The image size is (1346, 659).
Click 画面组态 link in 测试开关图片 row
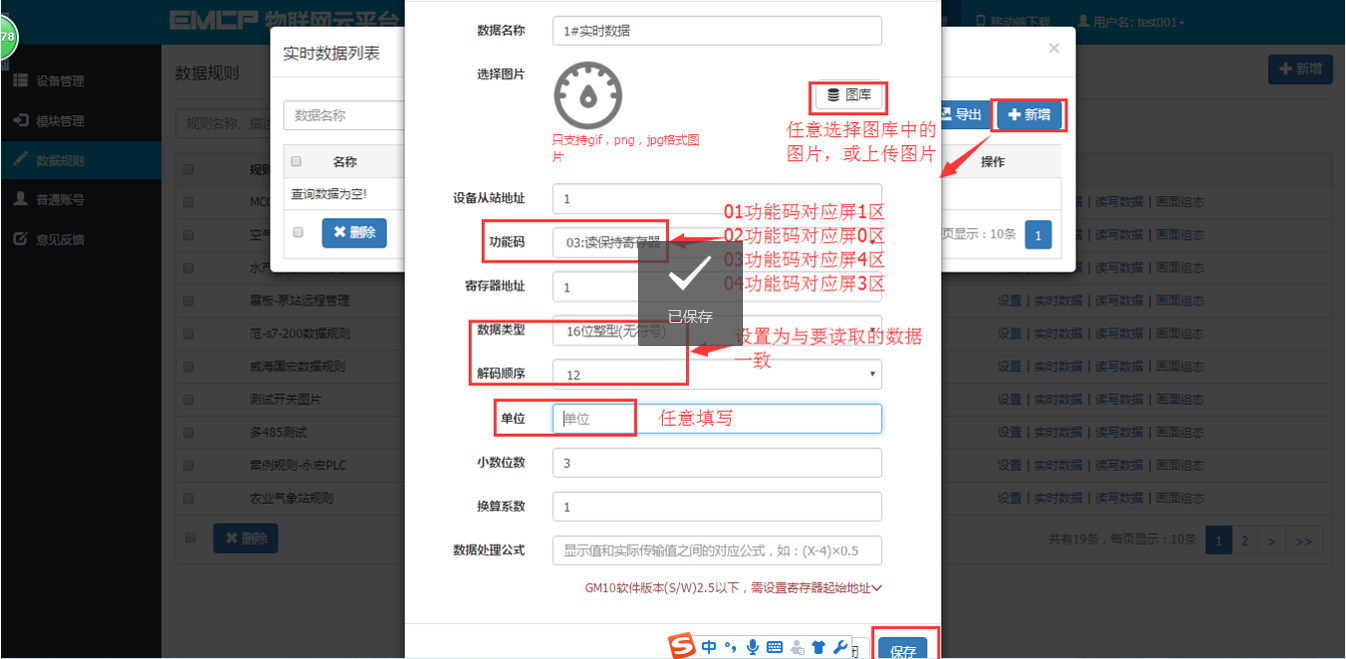point(1179,399)
